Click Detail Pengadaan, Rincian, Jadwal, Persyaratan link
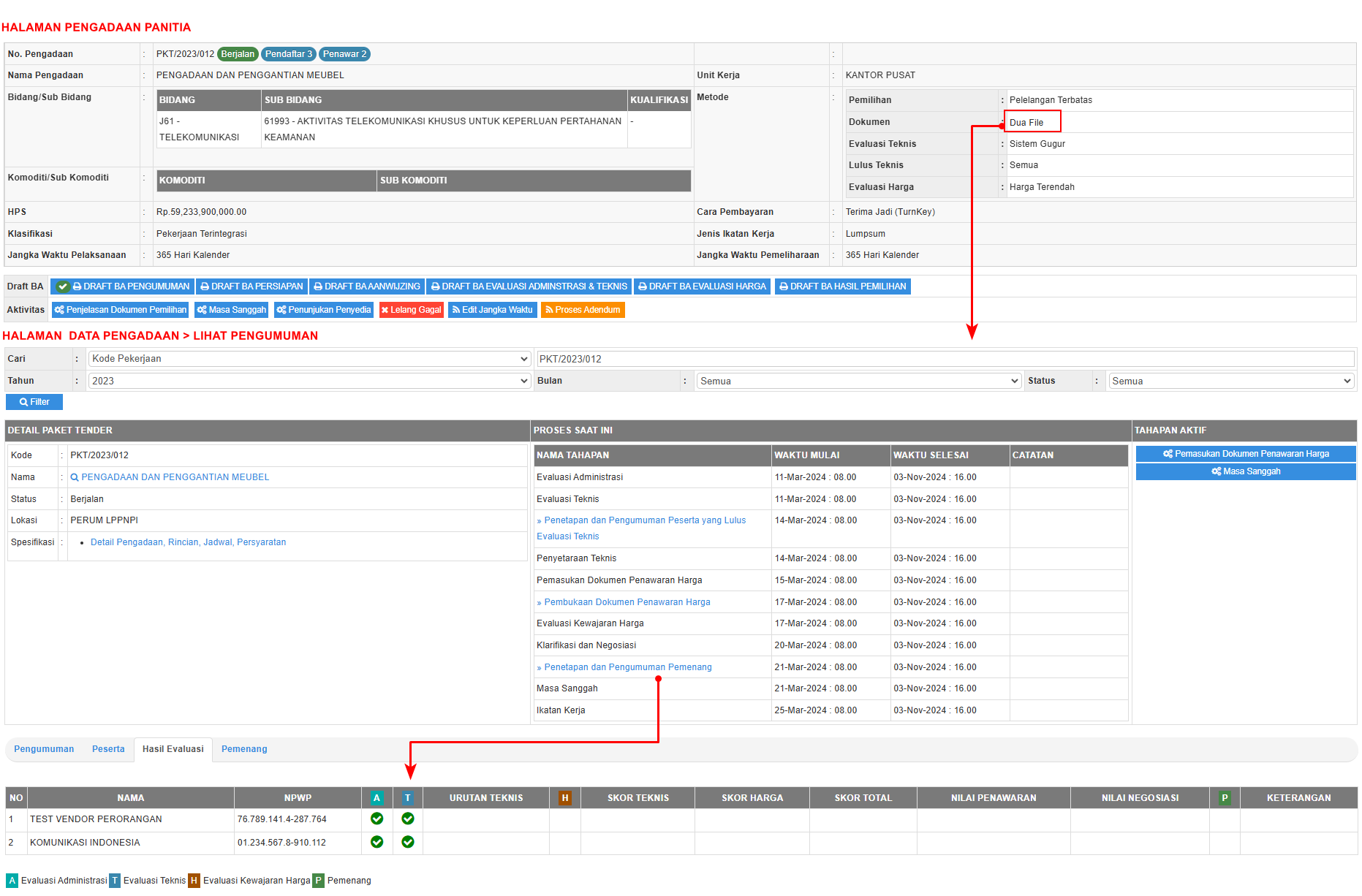This screenshot has height=896, width=1362. point(188,542)
